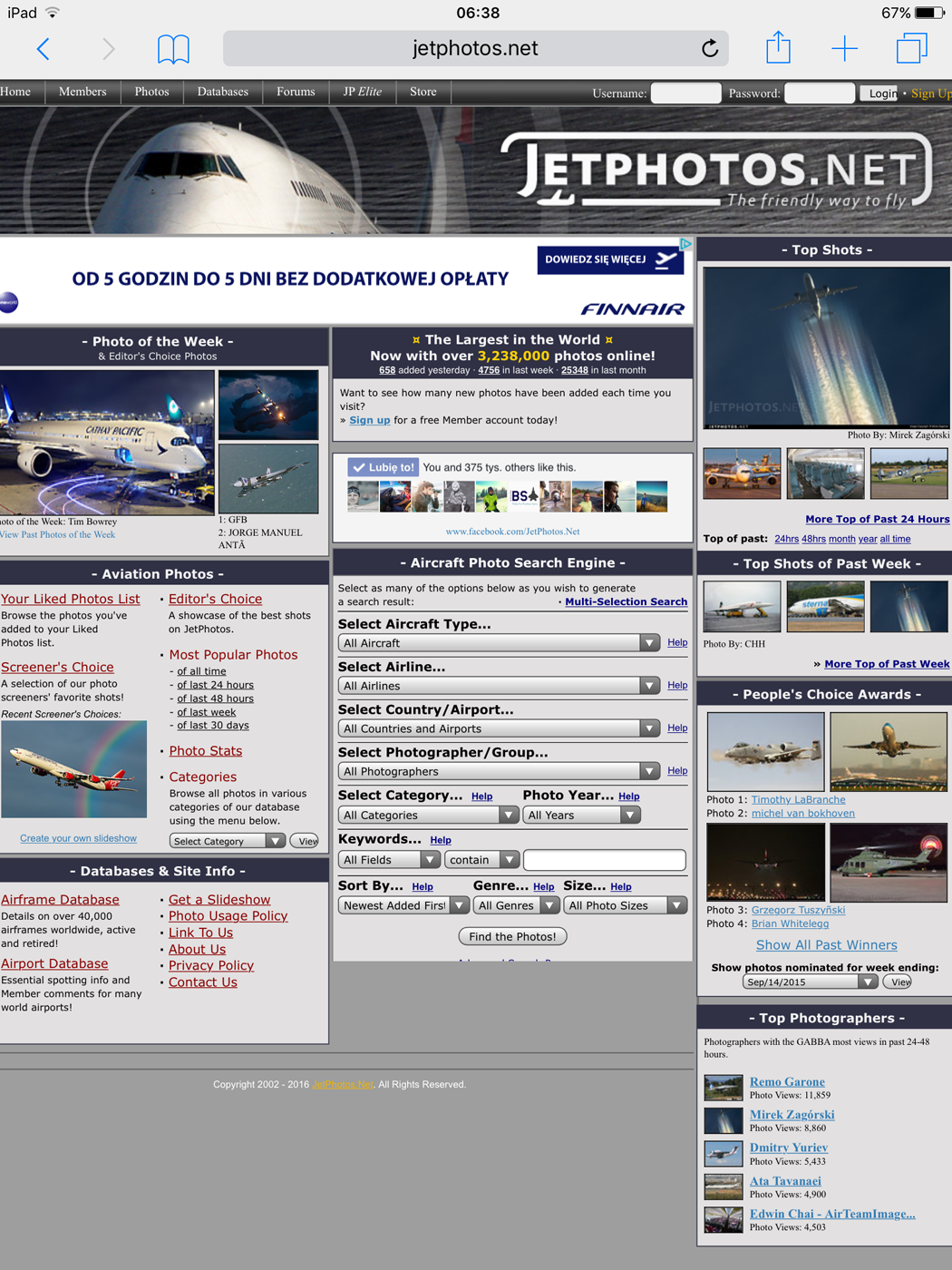The height and width of the screenshot is (1270, 952).
Task: Open the Sort By dropdown
Action: pyautogui.click(x=403, y=905)
